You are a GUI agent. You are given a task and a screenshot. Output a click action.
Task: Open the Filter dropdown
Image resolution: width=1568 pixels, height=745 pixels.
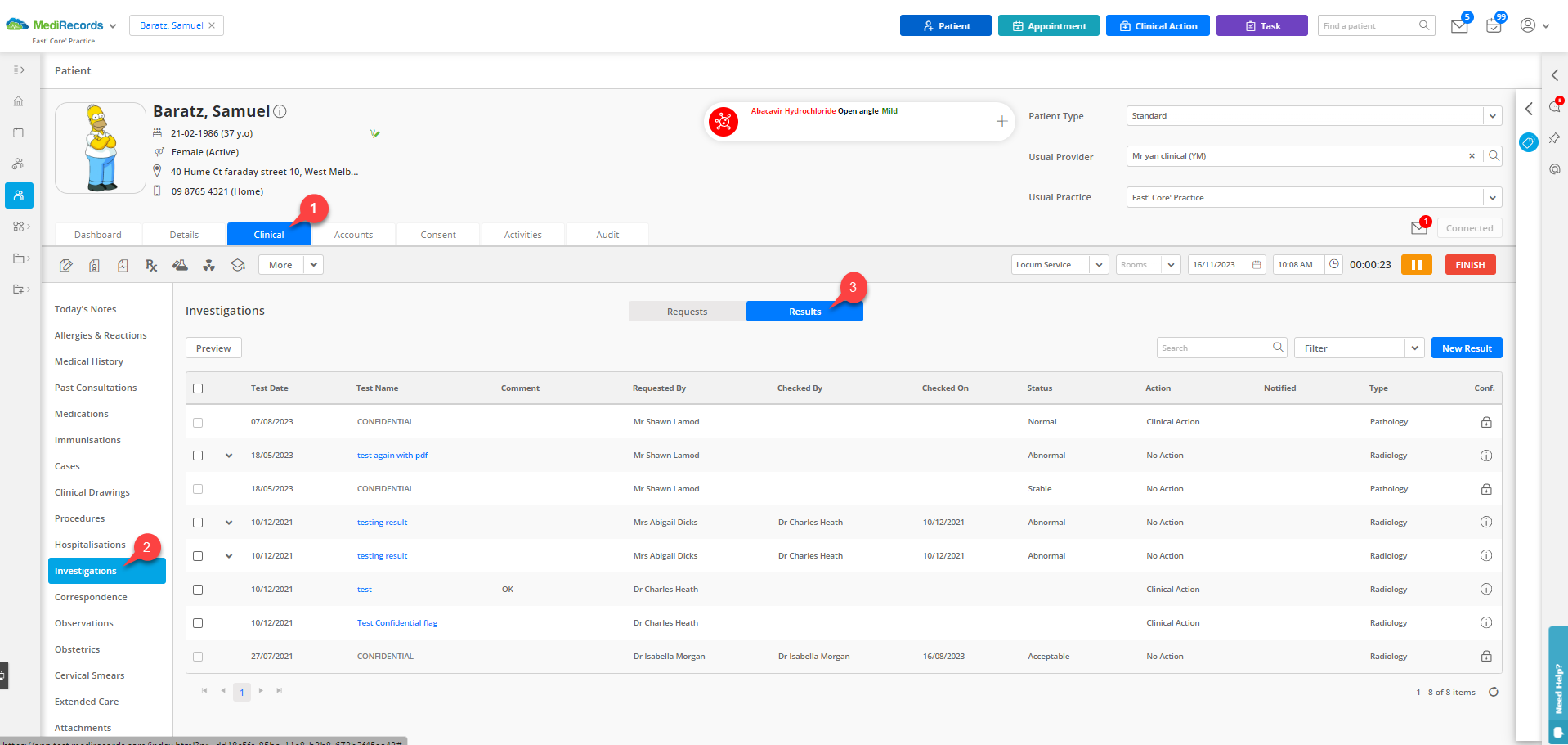(x=1415, y=348)
